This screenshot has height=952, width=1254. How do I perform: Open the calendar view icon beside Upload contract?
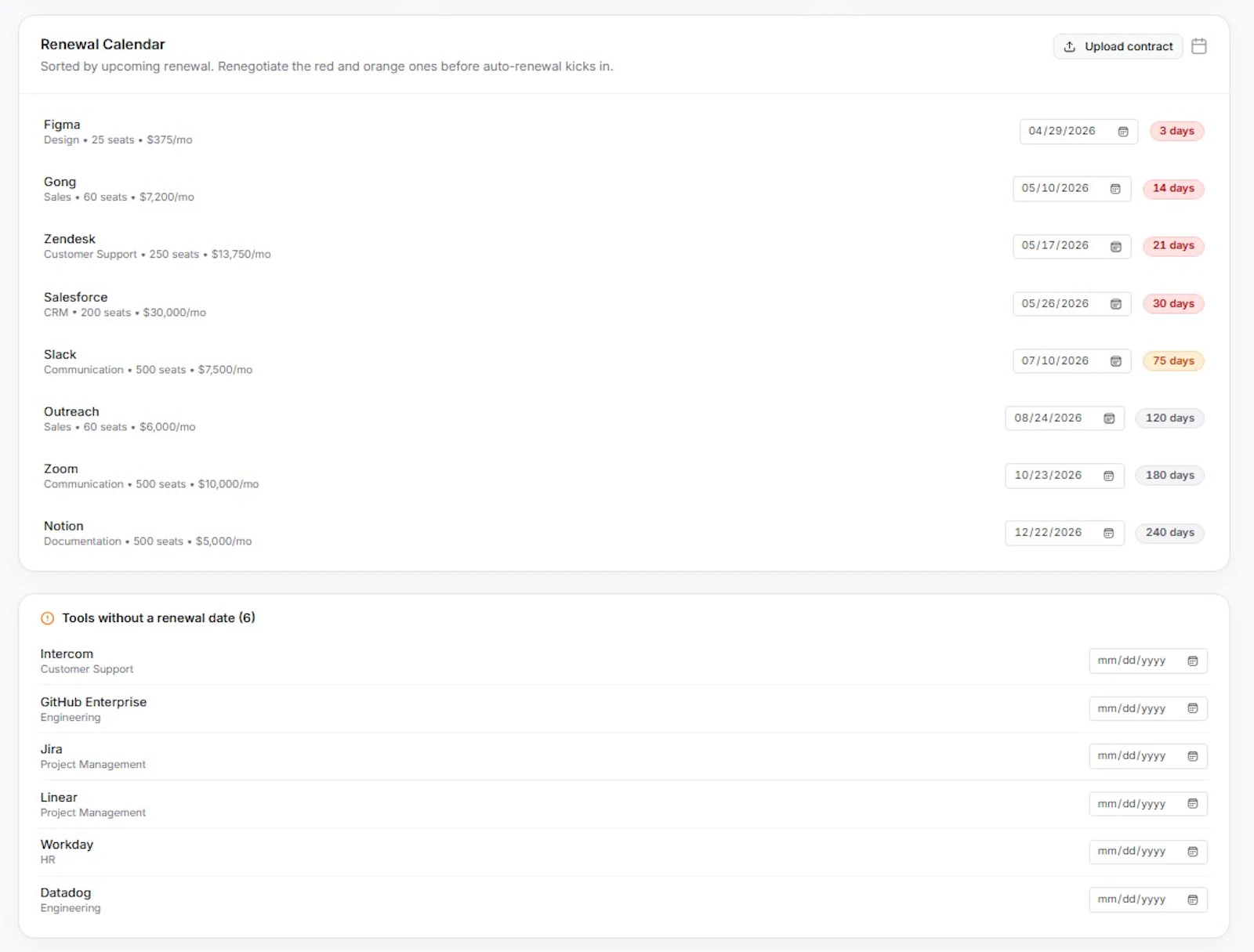pyautogui.click(x=1198, y=46)
